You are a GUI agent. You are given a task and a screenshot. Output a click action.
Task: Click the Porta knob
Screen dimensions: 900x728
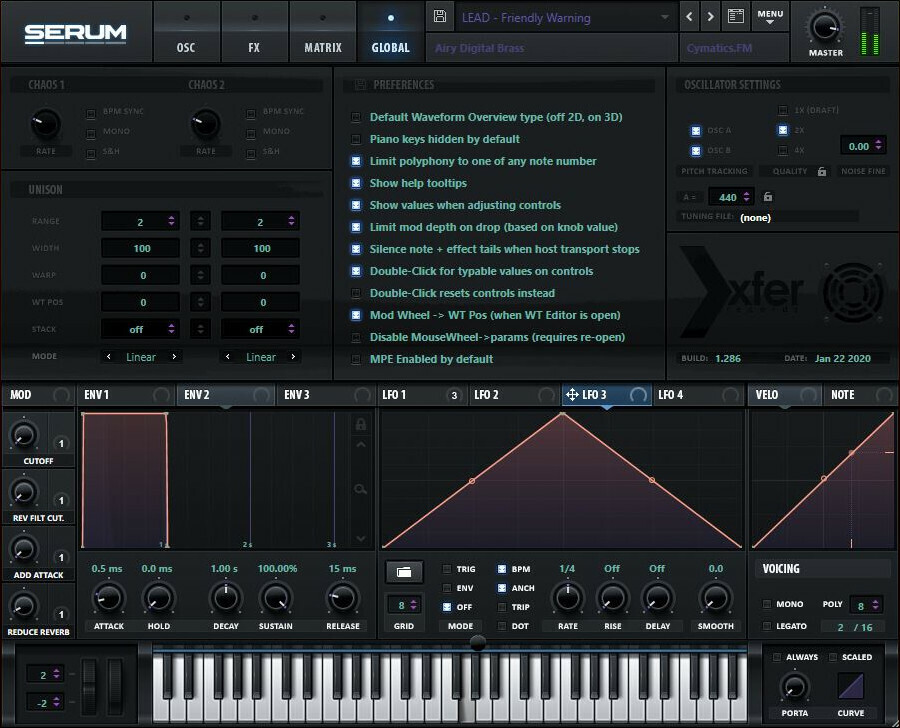(x=794, y=687)
